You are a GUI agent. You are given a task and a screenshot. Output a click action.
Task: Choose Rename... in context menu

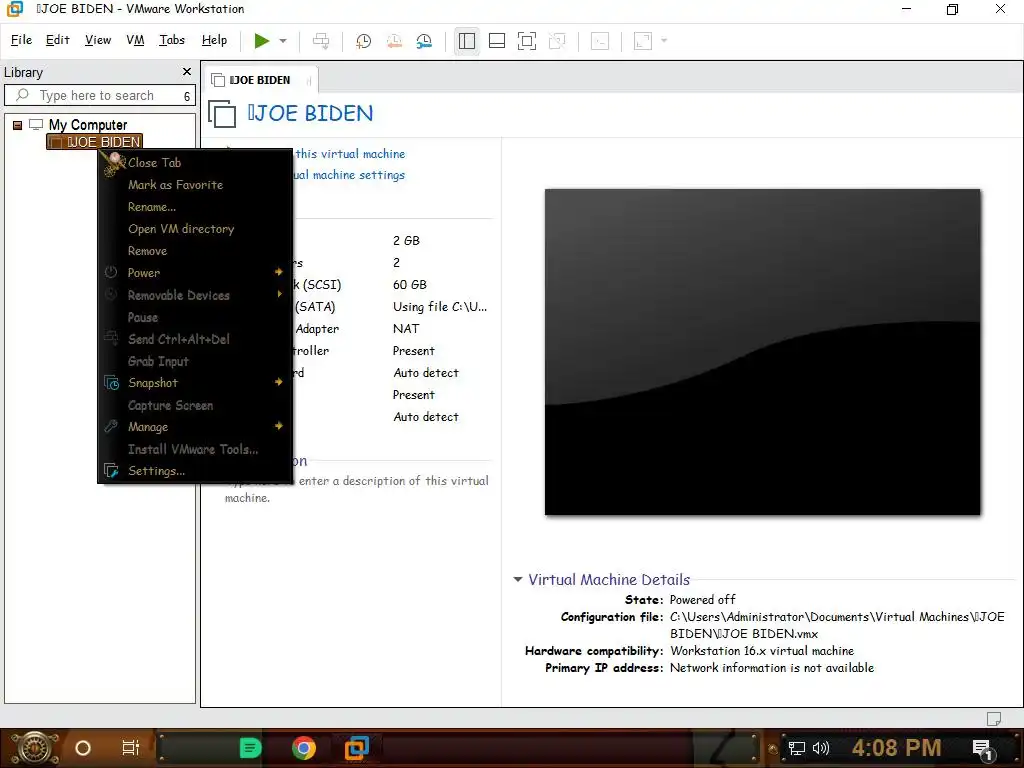coord(152,207)
